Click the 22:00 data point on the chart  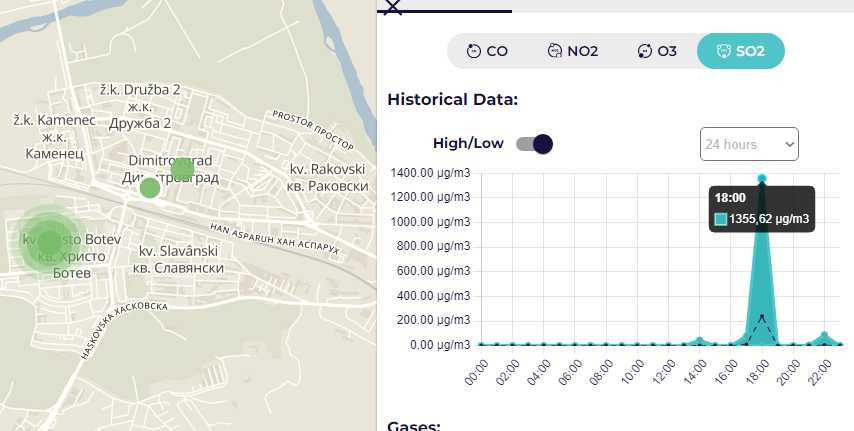(x=824, y=335)
